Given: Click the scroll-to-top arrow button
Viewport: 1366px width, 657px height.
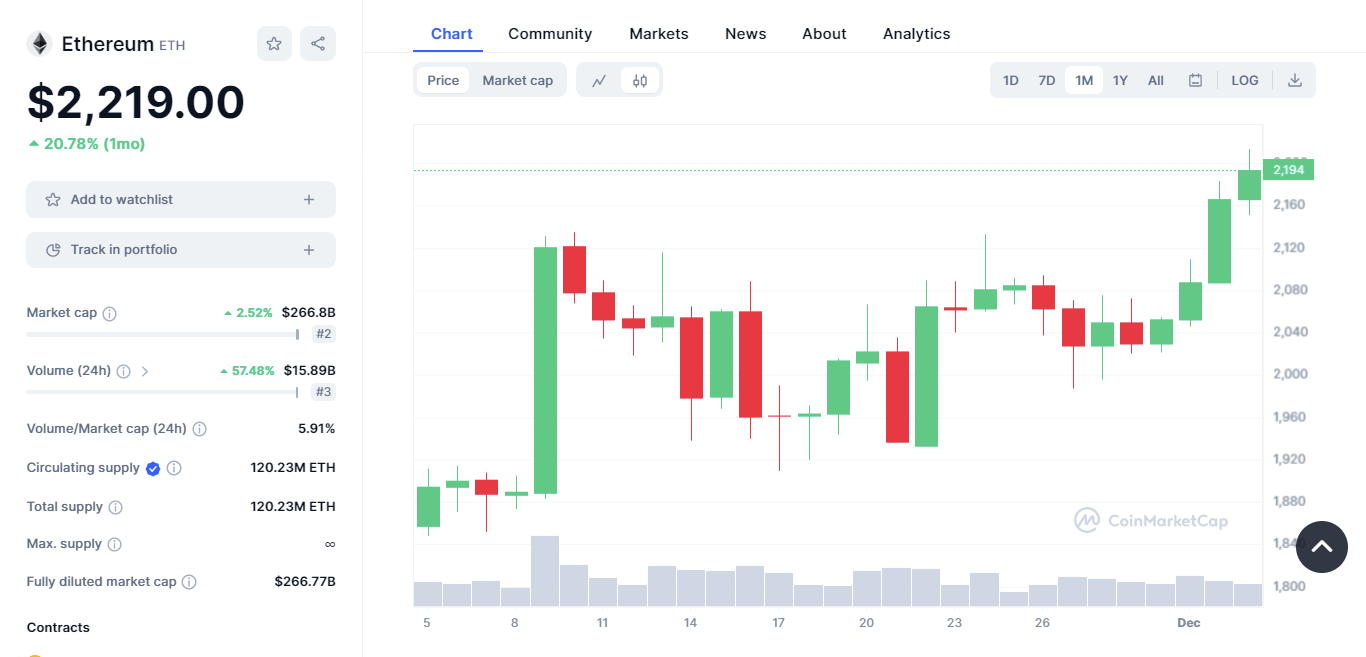Looking at the screenshot, I should [x=1322, y=547].
